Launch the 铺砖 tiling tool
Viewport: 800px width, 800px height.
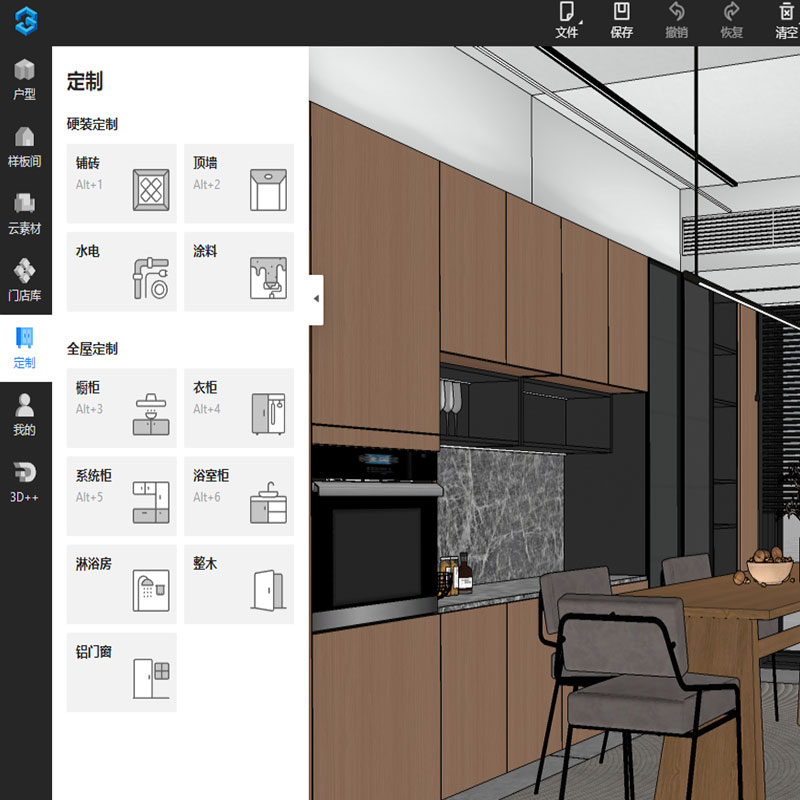121,183
